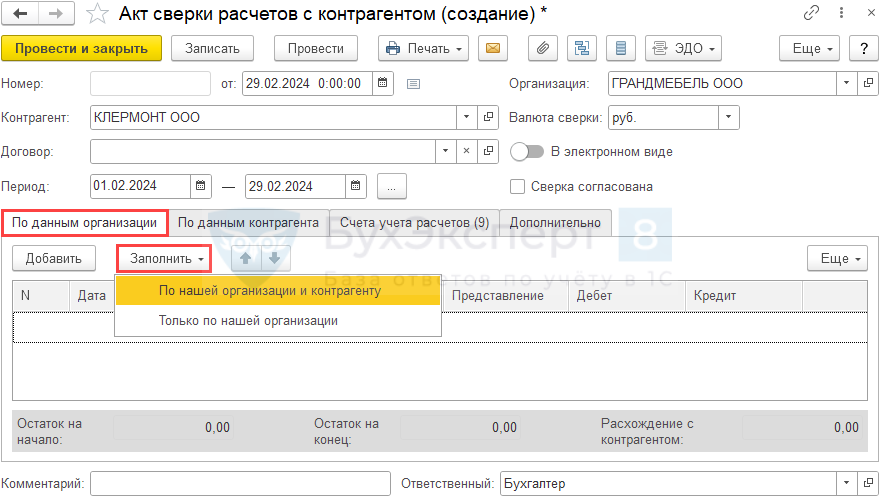Check the 'Сверка согласована' checkbox
This screenshot has height=499, width=881.
point(518,186)
